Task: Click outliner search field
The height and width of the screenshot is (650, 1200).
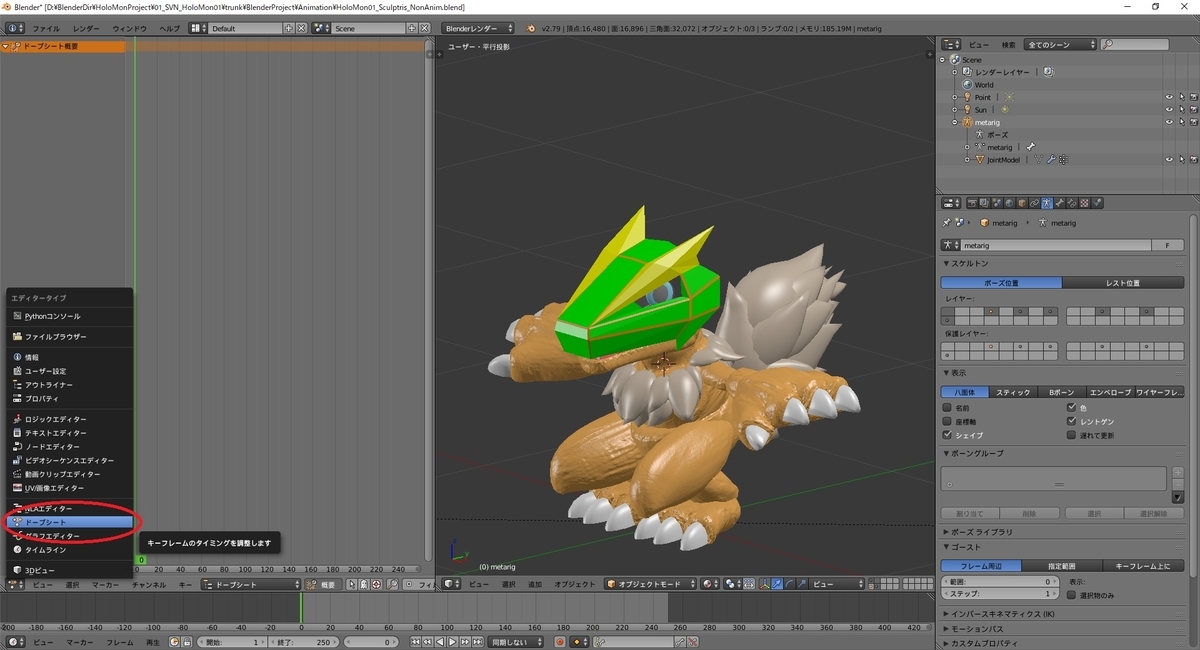Action: 1134,45
